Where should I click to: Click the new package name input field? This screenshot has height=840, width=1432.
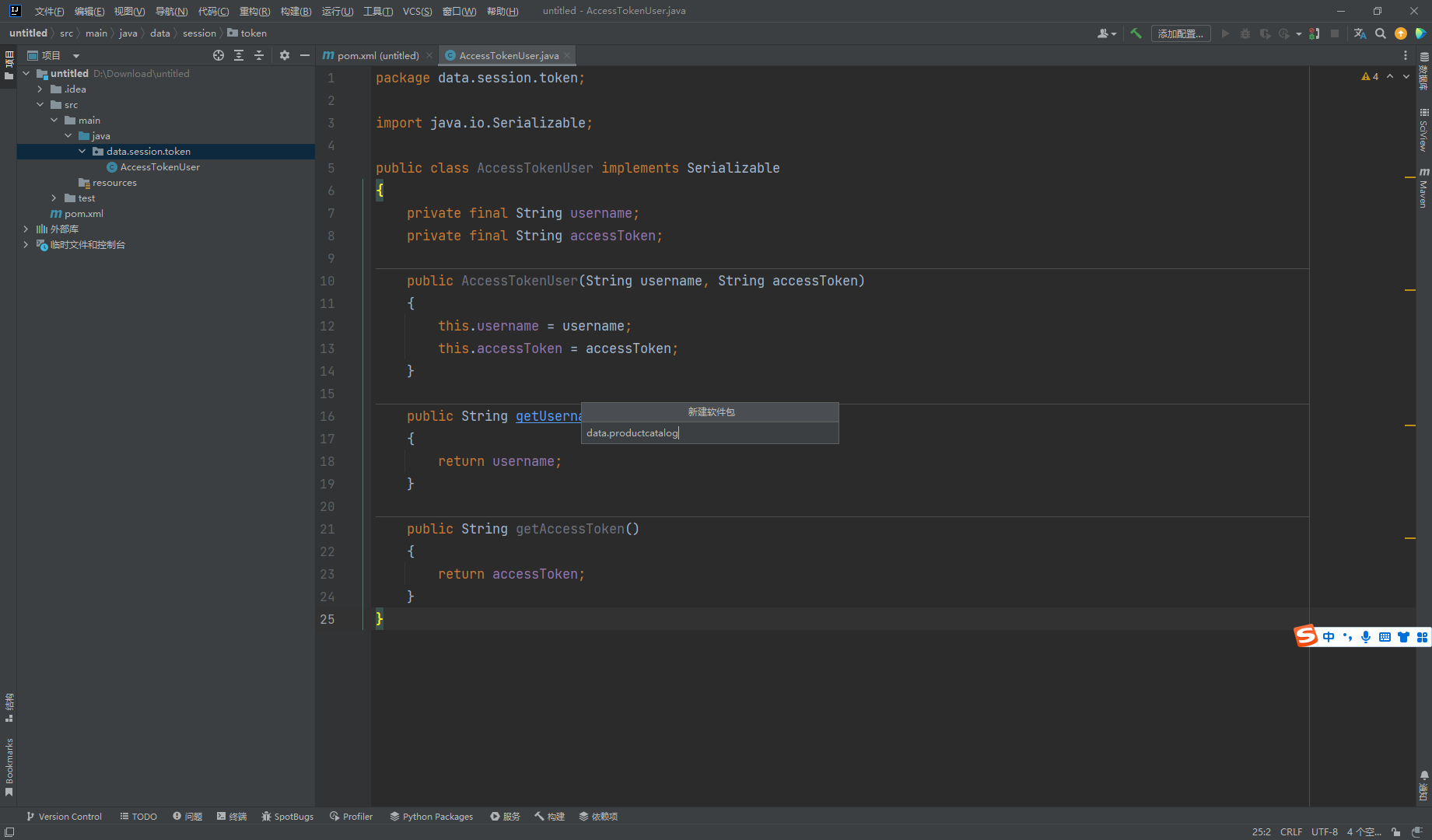coord(710,433)
